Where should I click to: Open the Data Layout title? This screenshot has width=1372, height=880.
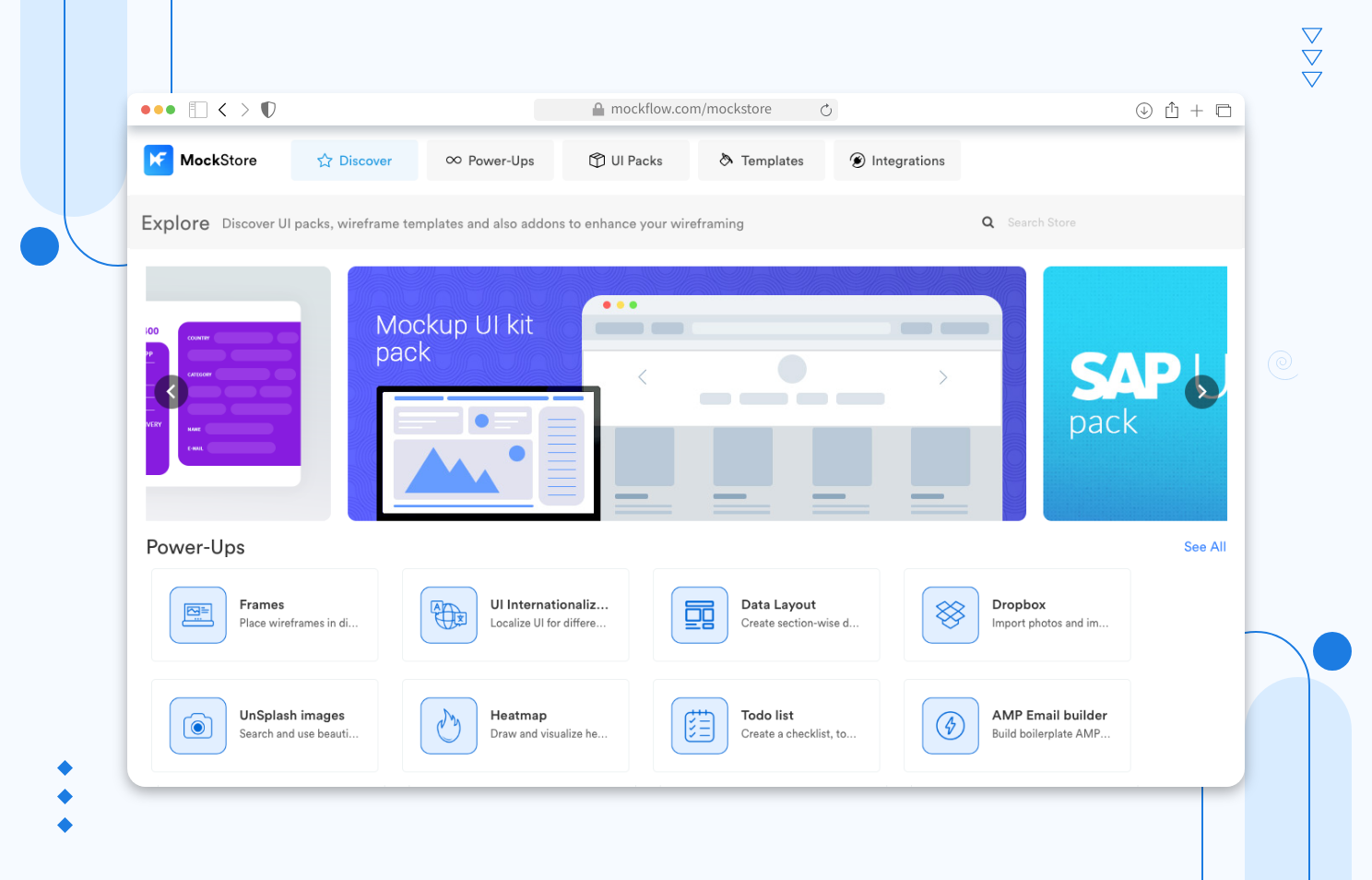(778, 605)
